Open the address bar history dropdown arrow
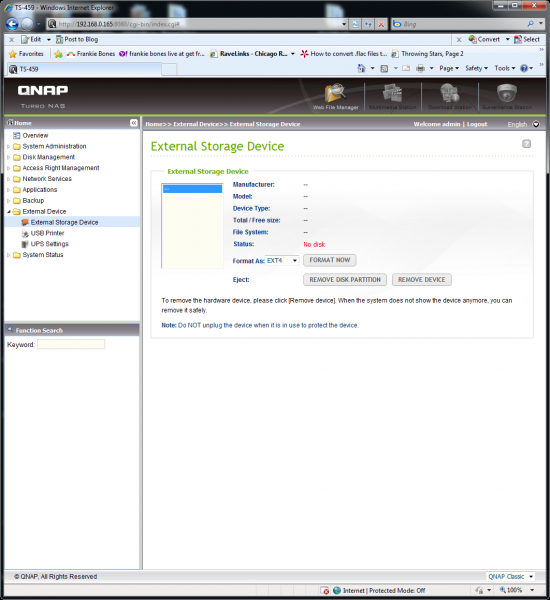 (x=344, y=24)
